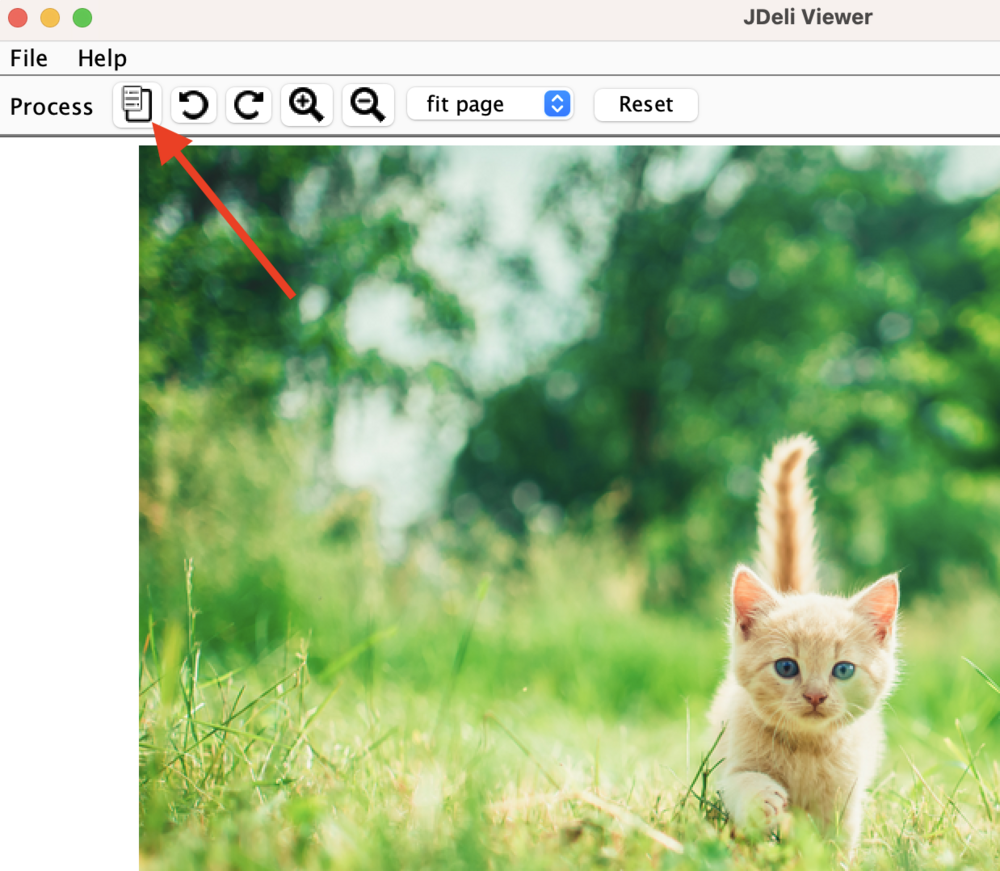This screenshot has height=871, width=1000.
Task: Click the yellow minimize window control
Action: pos(50,17)
